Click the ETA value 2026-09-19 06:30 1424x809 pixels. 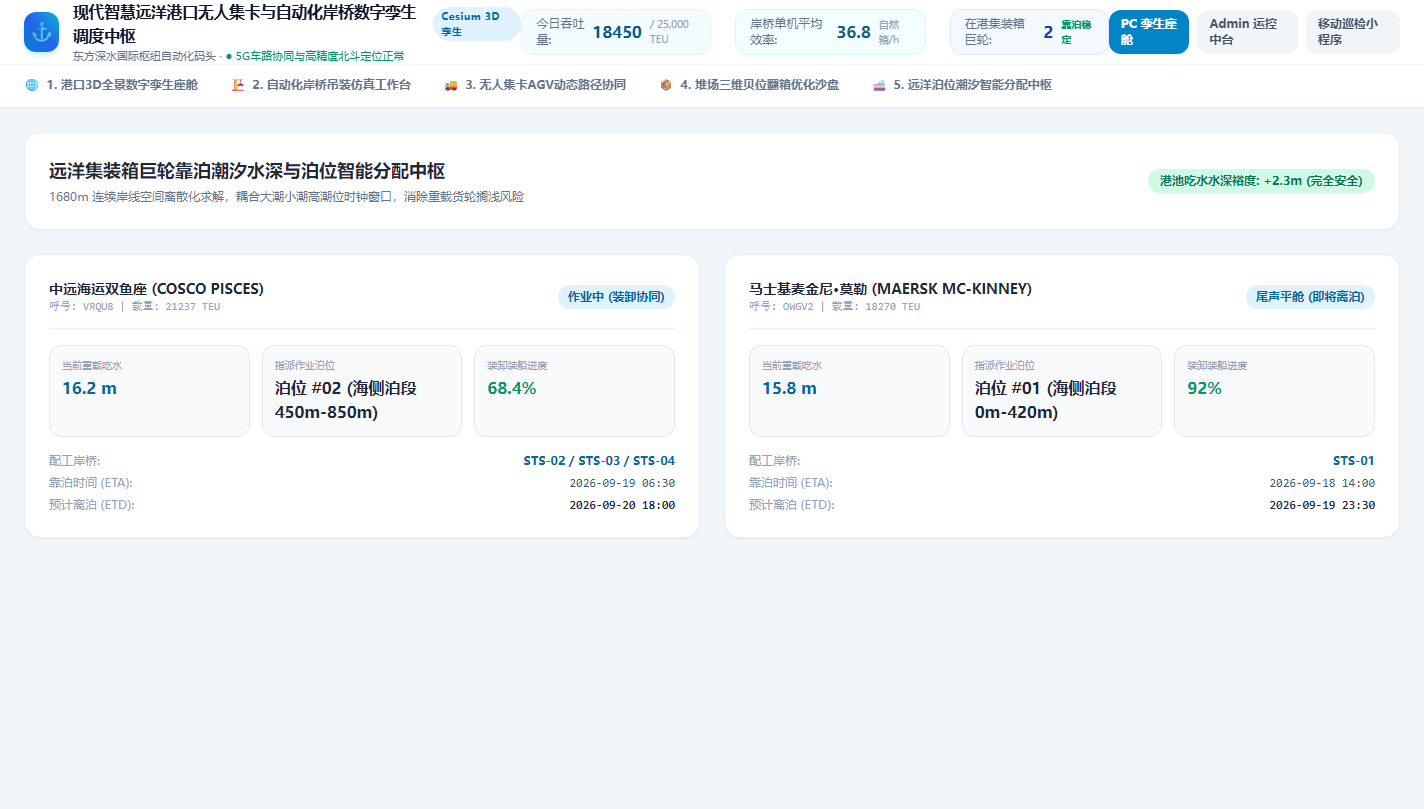[x=622, y=483]
